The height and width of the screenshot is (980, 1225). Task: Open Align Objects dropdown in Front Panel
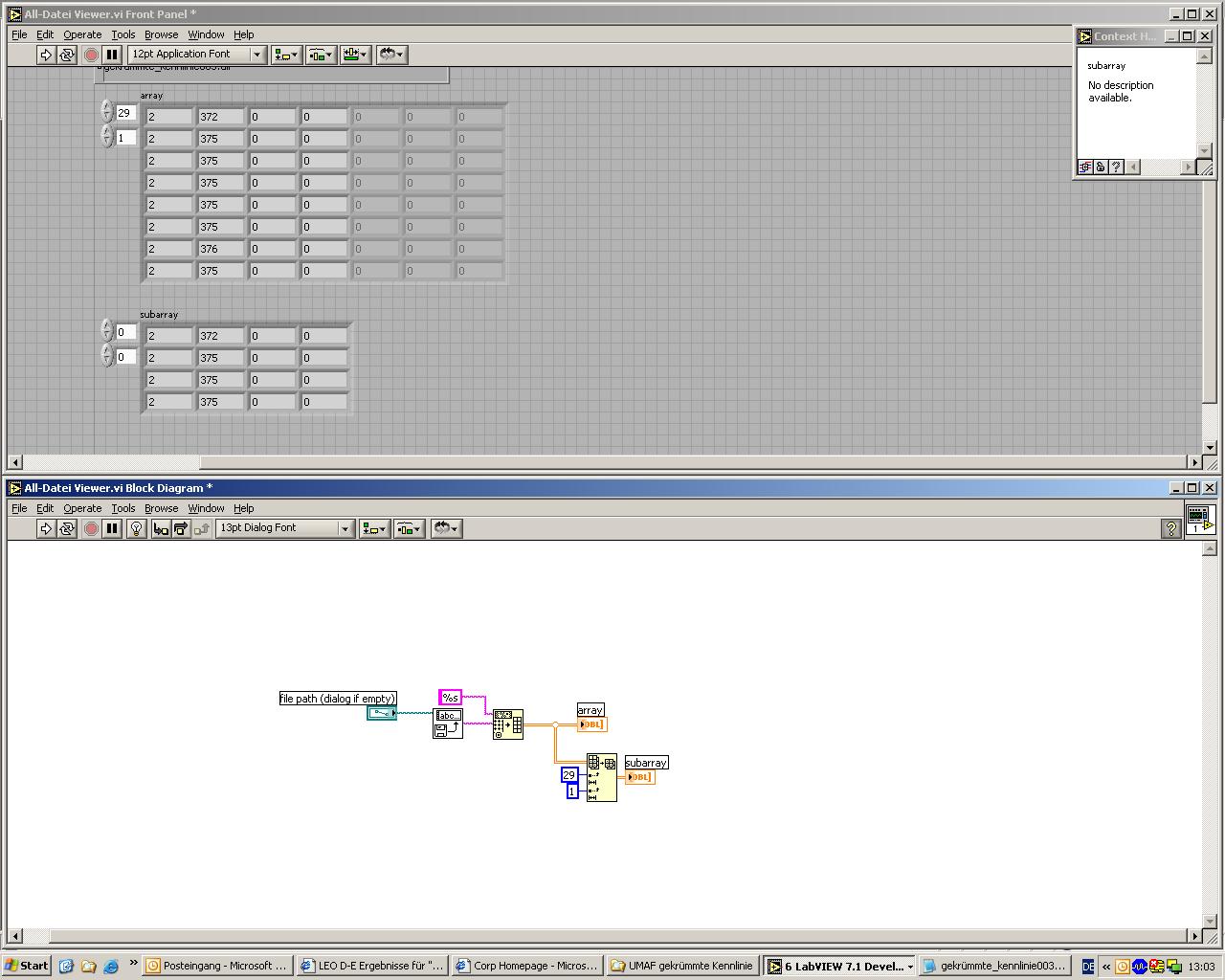tap(285, 55)
